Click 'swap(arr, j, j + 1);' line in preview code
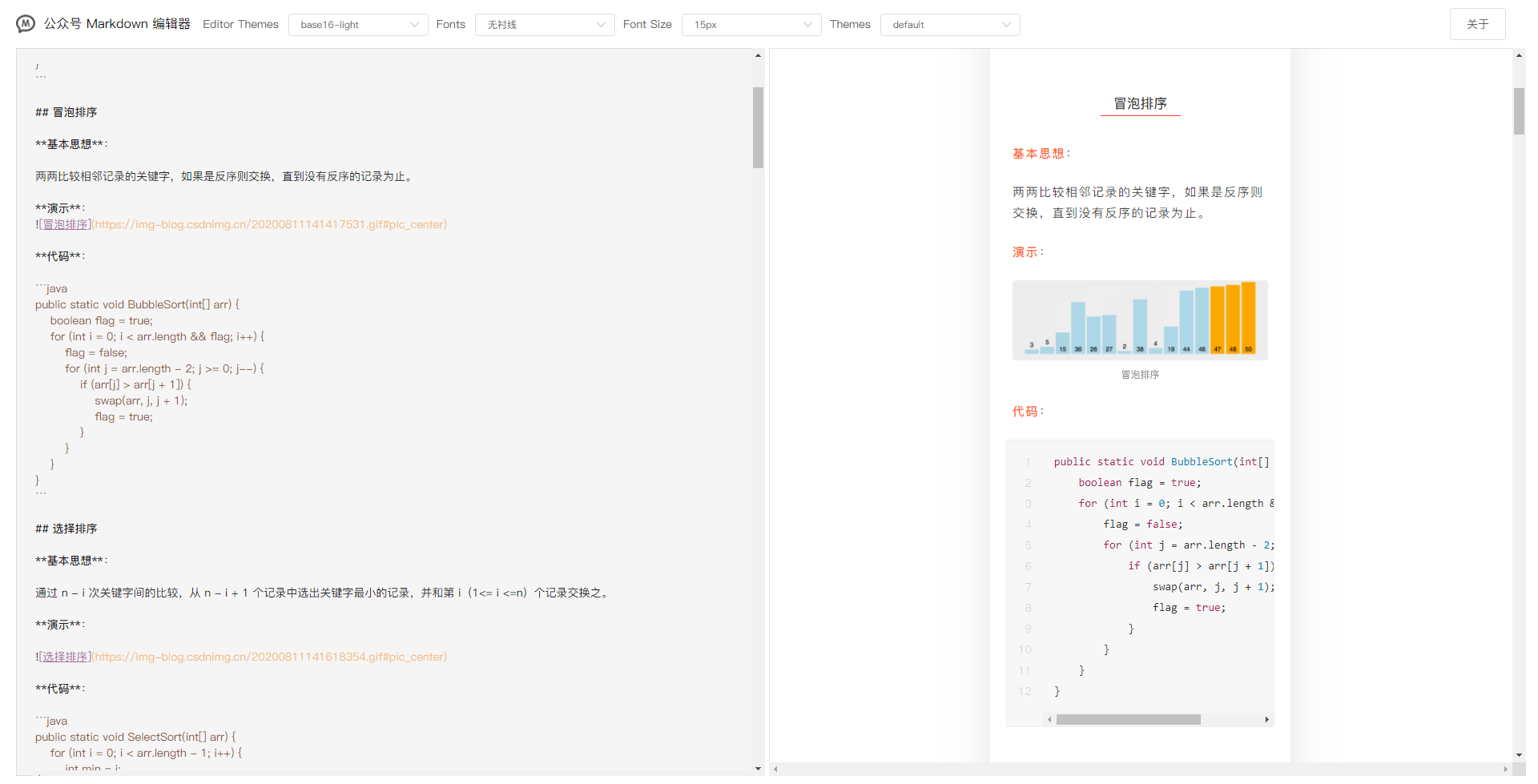Image resolution: width=1538 pixels, height=784 pixels. click(1213, 586)
